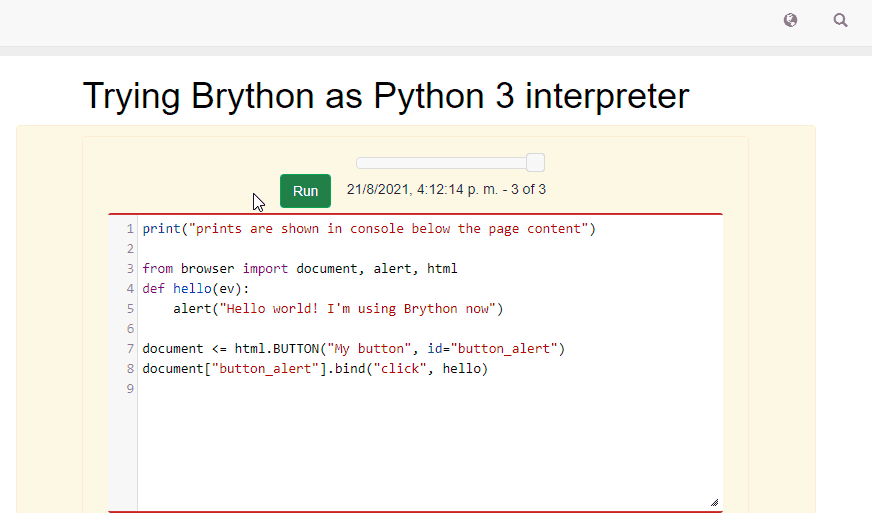The image size is (872, 513).
Task: Click the 'document <= html.BUTTON' line
Action: 354,349
